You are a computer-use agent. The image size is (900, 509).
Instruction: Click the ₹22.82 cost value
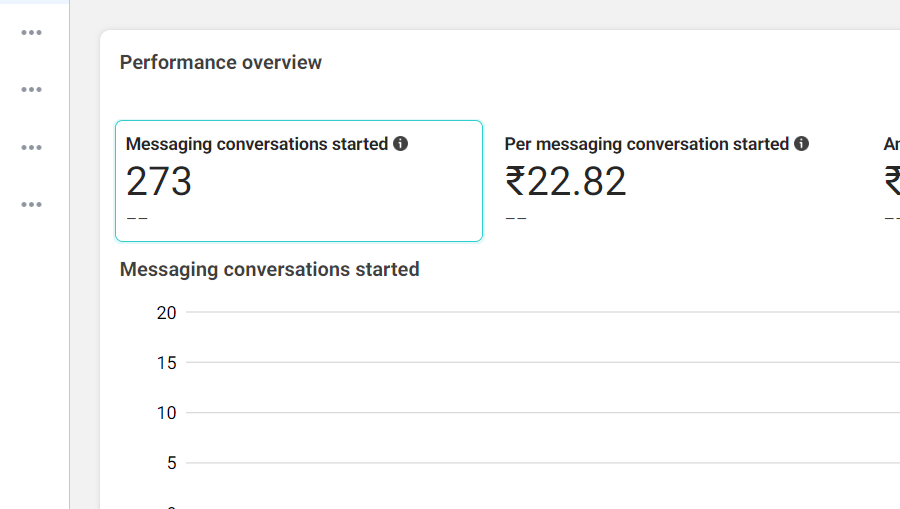pyautogui.click(x=566, y=182)
